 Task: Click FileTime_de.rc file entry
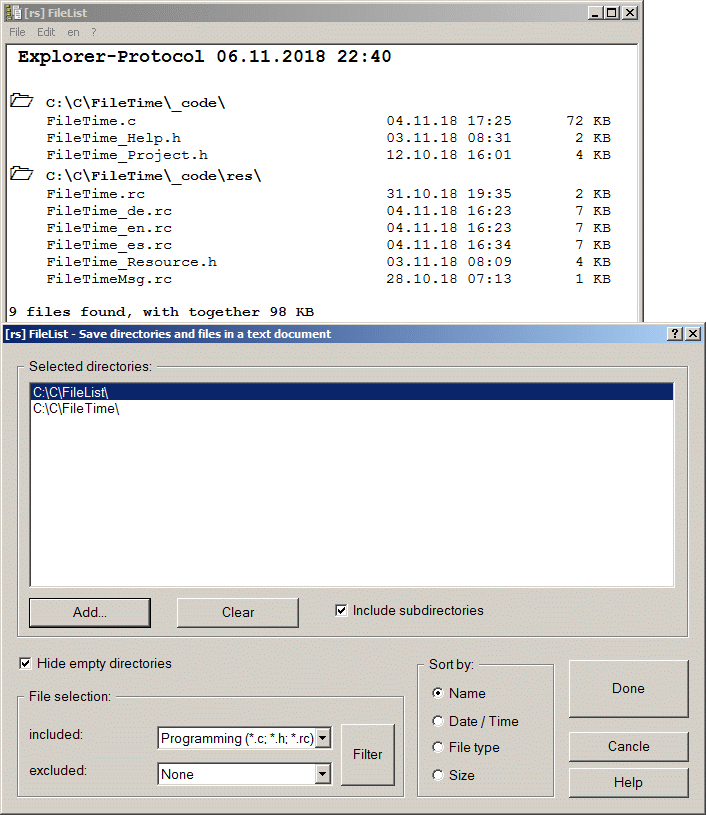tap(109, 211)
